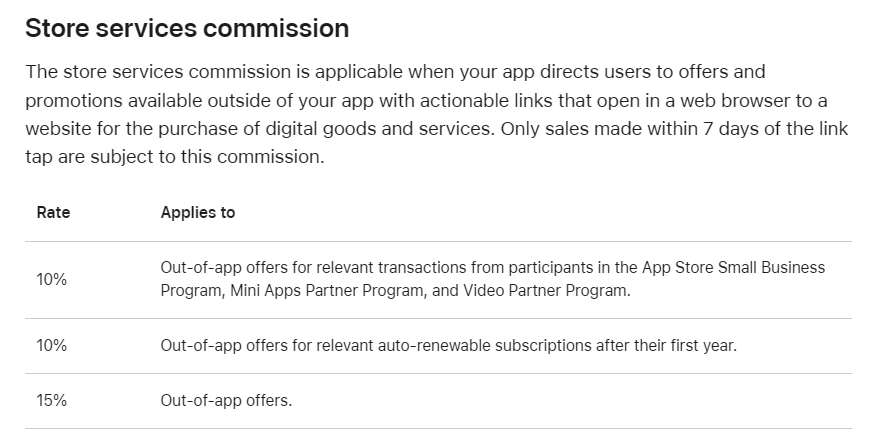The width and height of the screenshot is (890, 440).
Task: Click the "Store services commission" heading
Action: (x=187, y=28)
